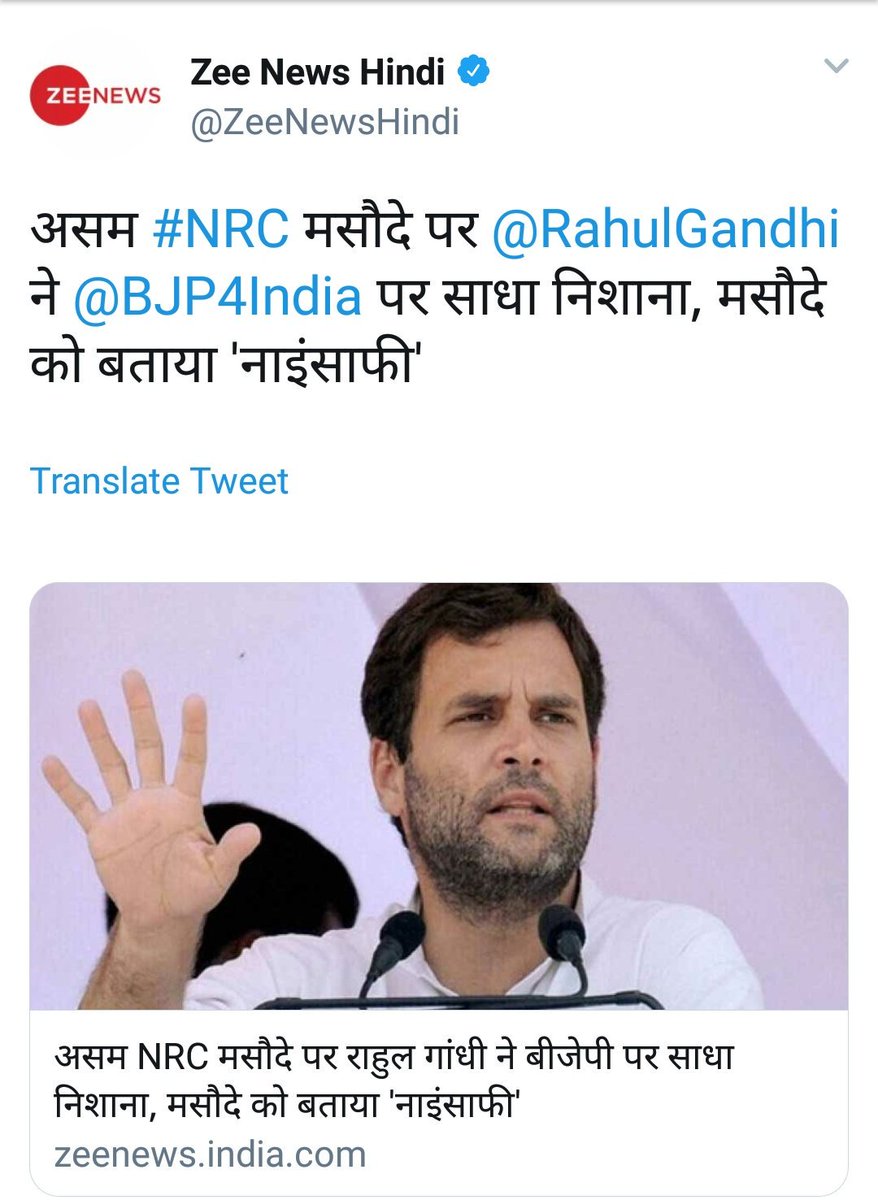Open the article preview photo
878x1200 pixels.
[438, 796]
